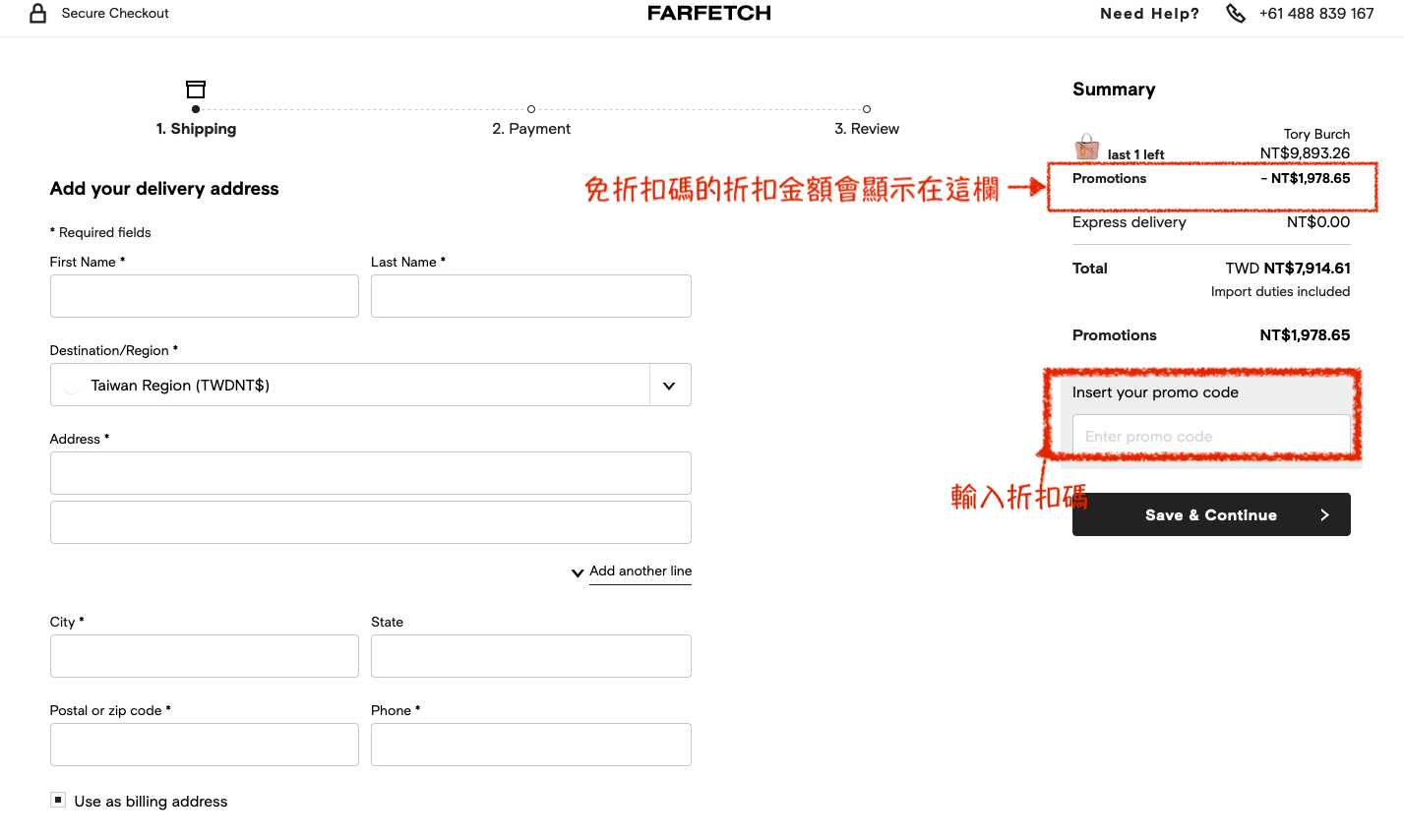Select the 1. Shipping step
1404x840 pixels.
coord(196,129)
